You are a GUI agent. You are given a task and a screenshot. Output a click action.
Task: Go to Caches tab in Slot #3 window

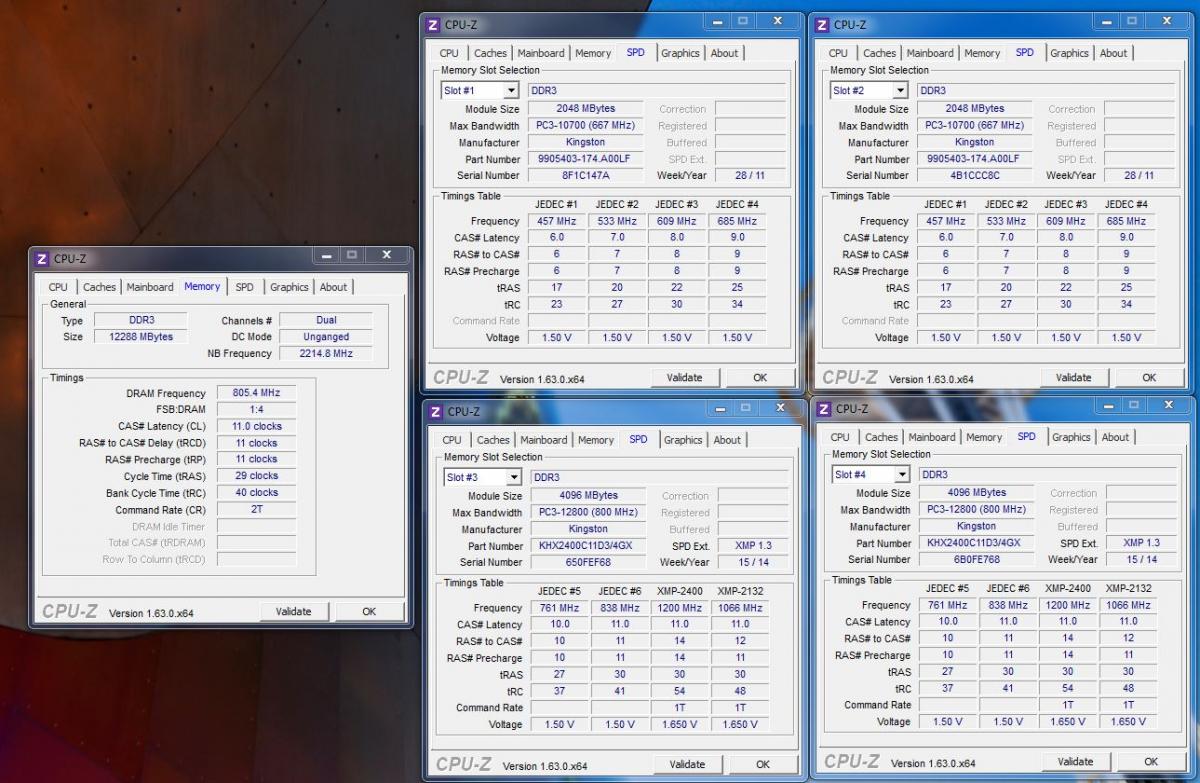pyautogui.click(x=493, y=440)
